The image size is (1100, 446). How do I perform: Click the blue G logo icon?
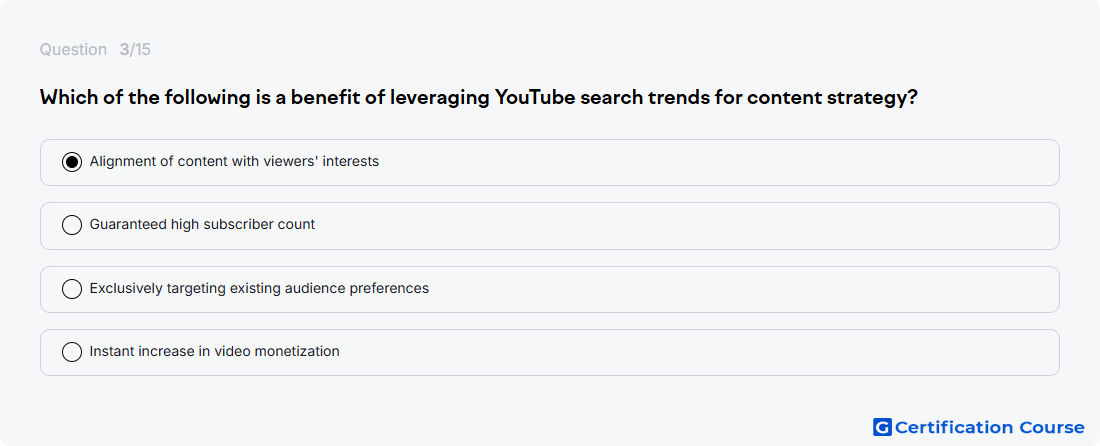882,427
